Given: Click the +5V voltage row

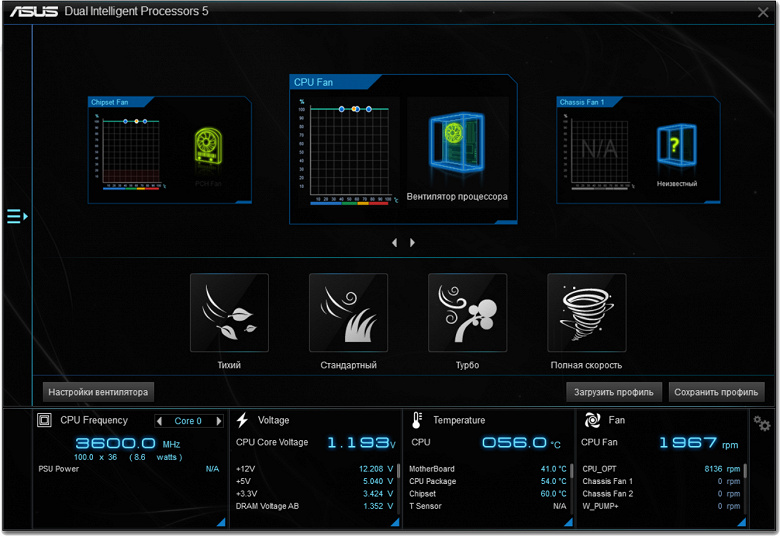Looking at the screenshot, I should coord(315,481).
